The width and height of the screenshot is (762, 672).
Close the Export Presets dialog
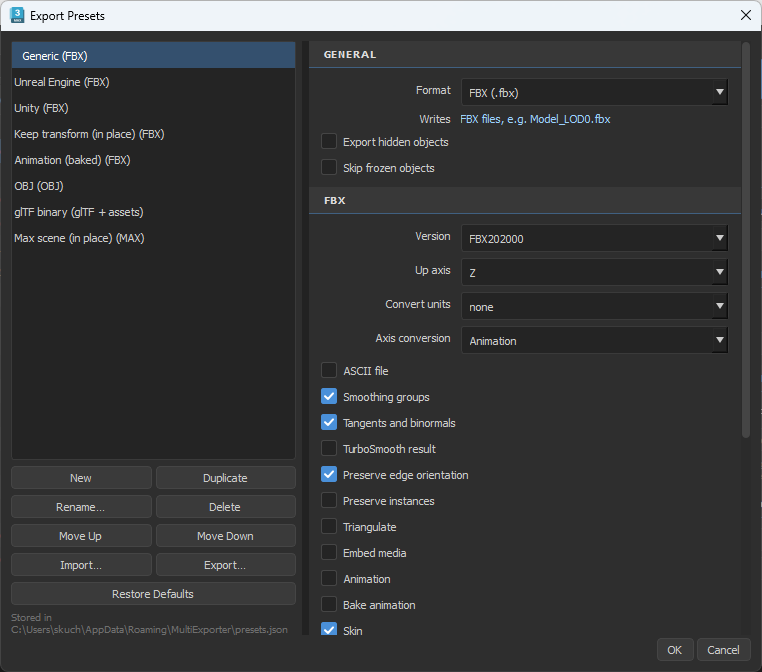(745, 15)
